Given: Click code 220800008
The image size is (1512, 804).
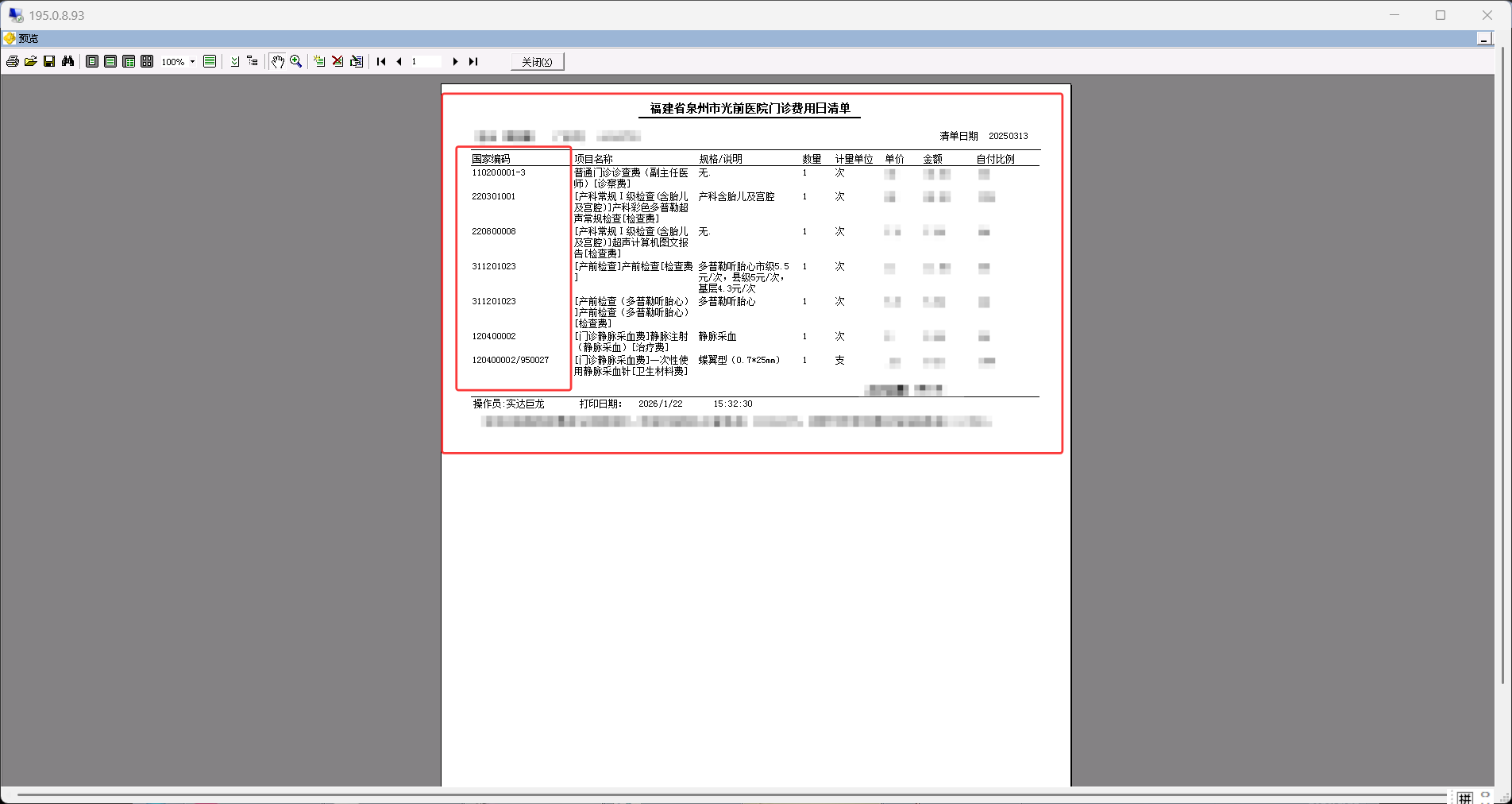Looking at the screenshot, I should (493, 231).
